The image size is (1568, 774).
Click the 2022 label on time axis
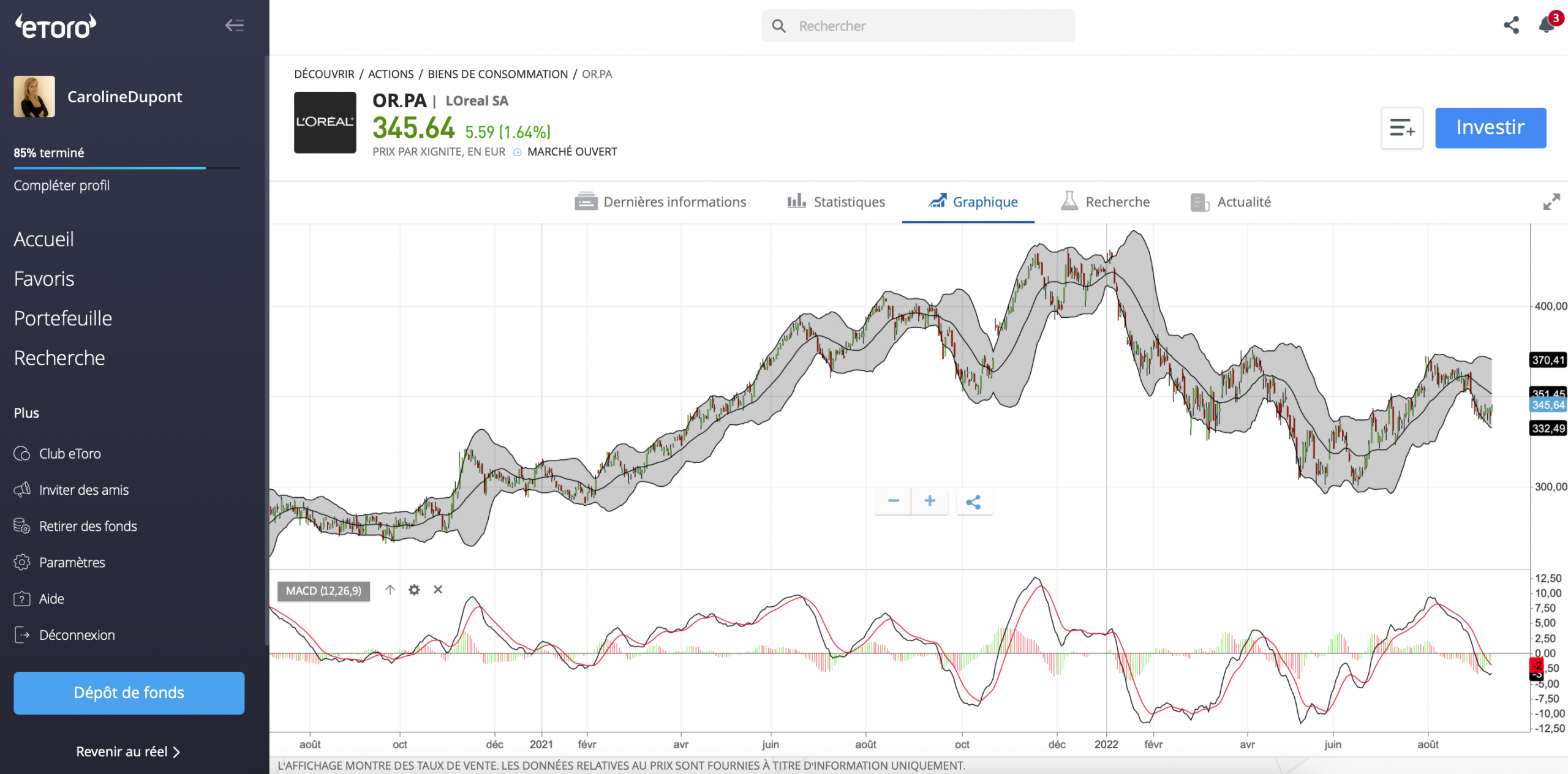(1106, 745)
